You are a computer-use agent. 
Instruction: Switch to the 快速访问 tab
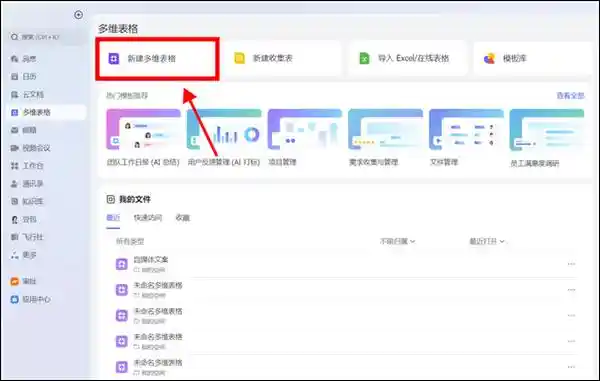pyautogui.click(x=148, y=218)
